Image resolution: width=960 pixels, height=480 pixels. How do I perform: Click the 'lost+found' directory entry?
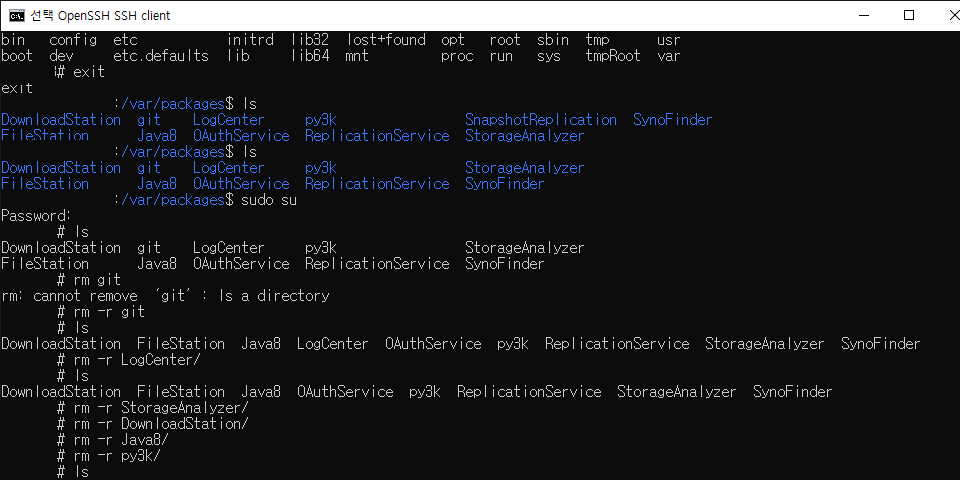pyautogui.click(x=386, y=40)
